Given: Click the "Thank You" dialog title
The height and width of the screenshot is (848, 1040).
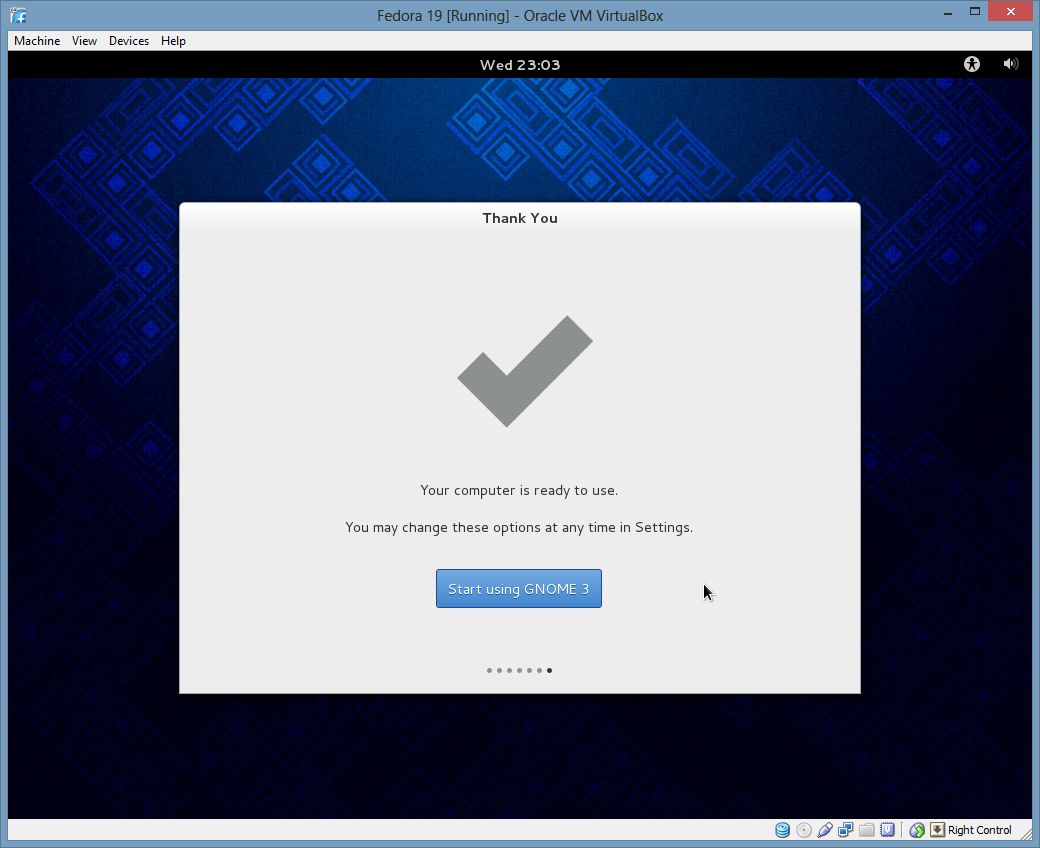Looking at the screenshot, I should point(520,218).
